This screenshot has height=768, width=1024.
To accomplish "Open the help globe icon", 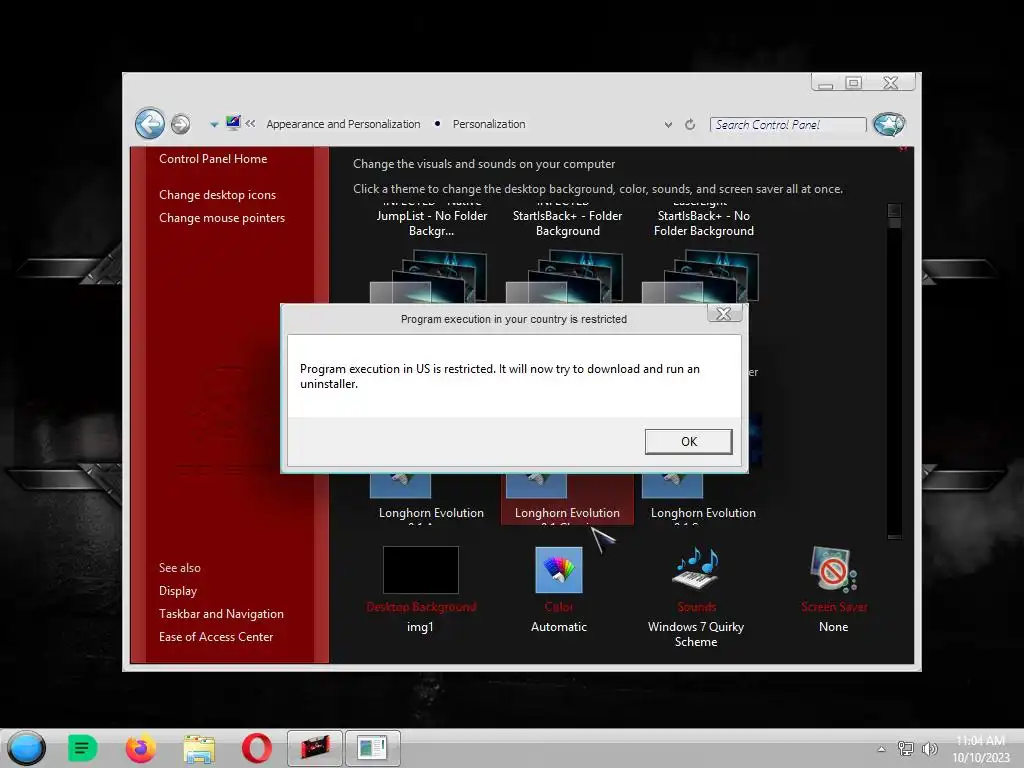I will point(889,124).
